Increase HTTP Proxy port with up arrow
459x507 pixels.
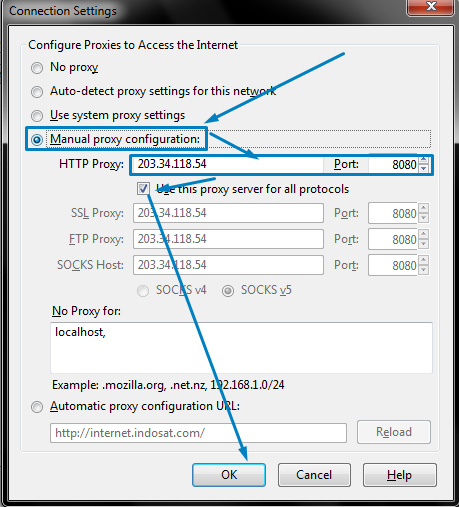pyautogui.click(x=423, y=160)
